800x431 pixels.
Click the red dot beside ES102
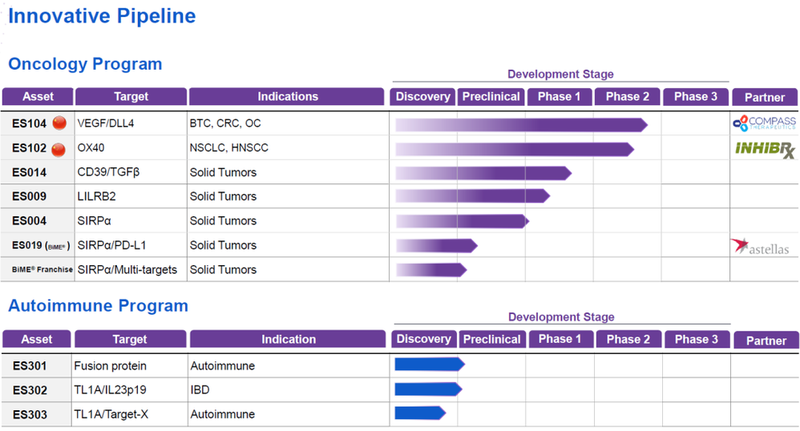click(x=58, y=149)
